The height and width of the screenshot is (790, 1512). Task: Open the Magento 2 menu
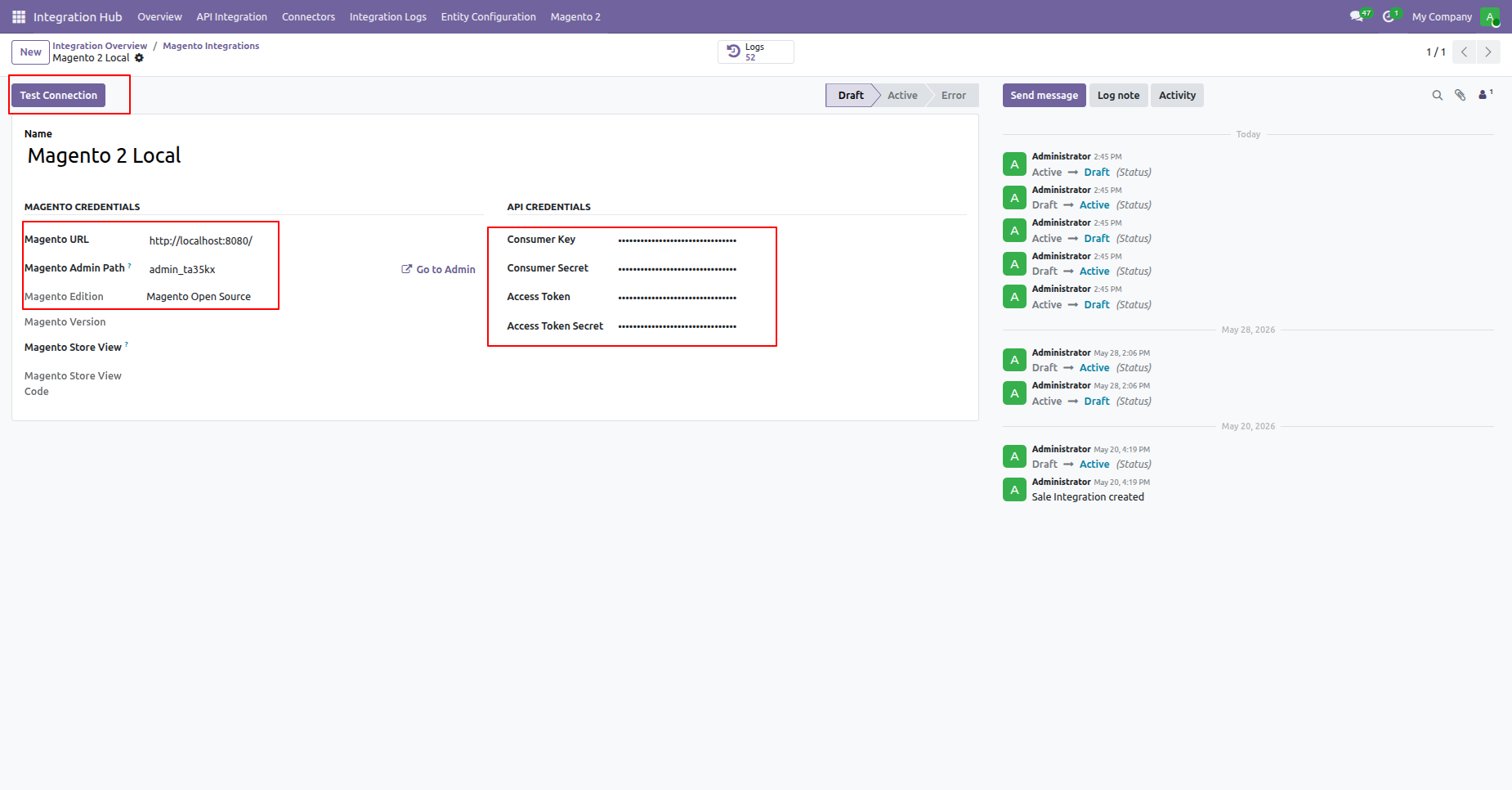[x=575, y=16]
